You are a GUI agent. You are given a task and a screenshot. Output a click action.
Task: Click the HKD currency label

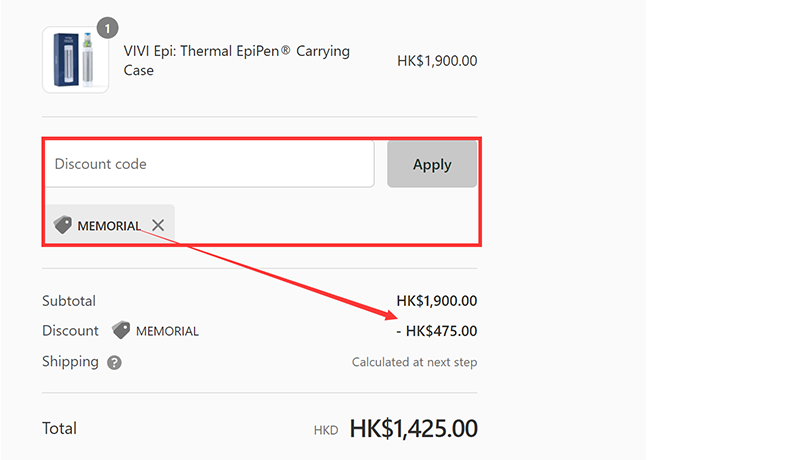[x=326, y=430]
